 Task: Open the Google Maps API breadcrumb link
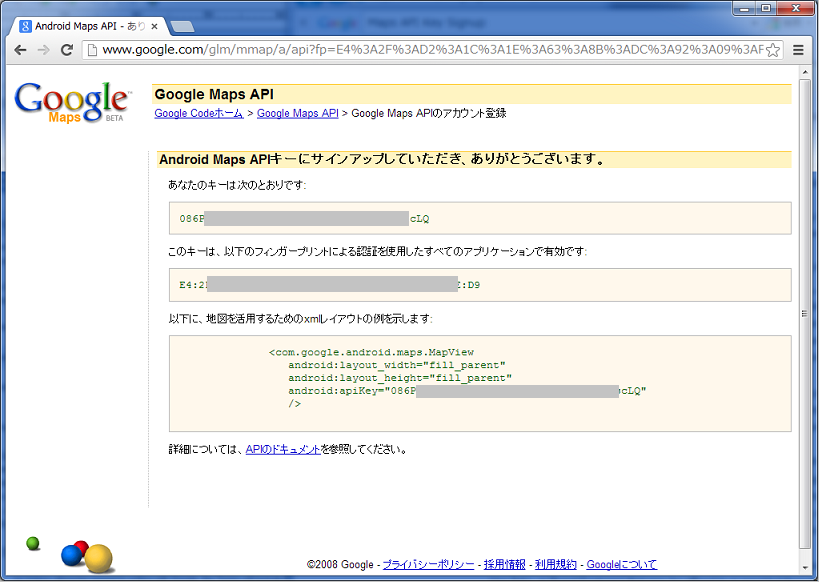click(298, 113)
